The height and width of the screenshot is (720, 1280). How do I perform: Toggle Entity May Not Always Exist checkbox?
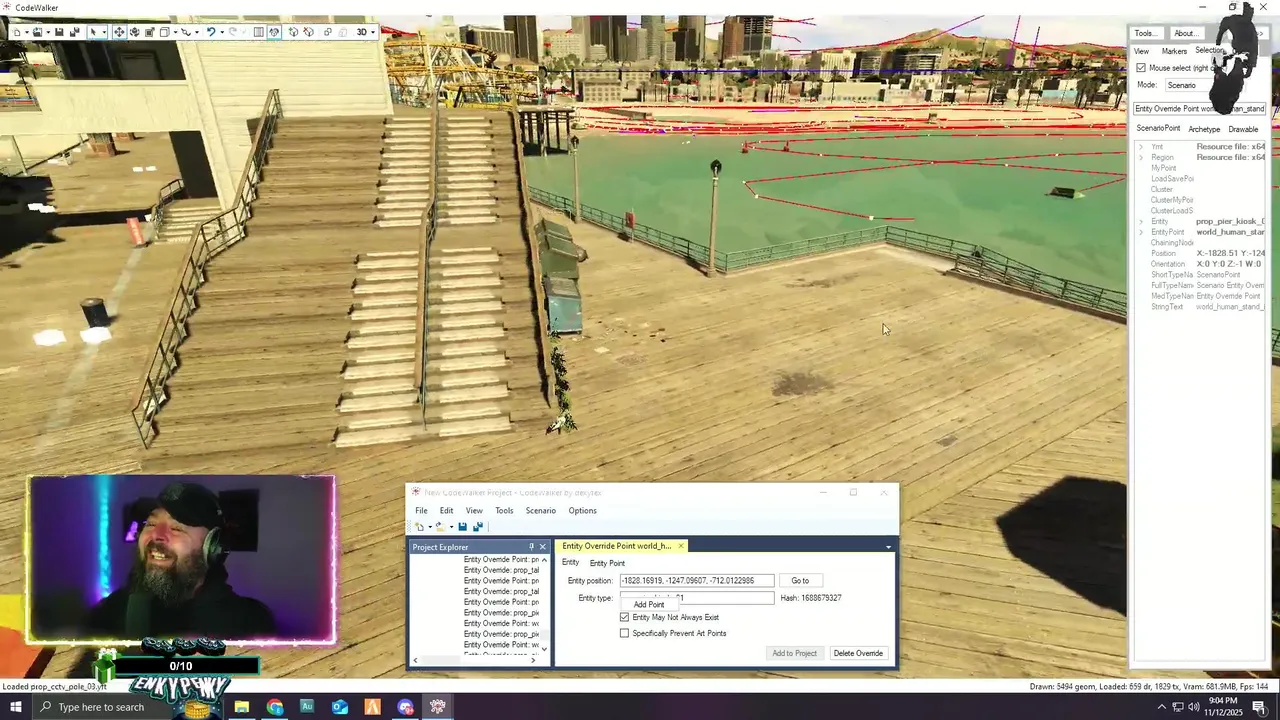[625, 617]
